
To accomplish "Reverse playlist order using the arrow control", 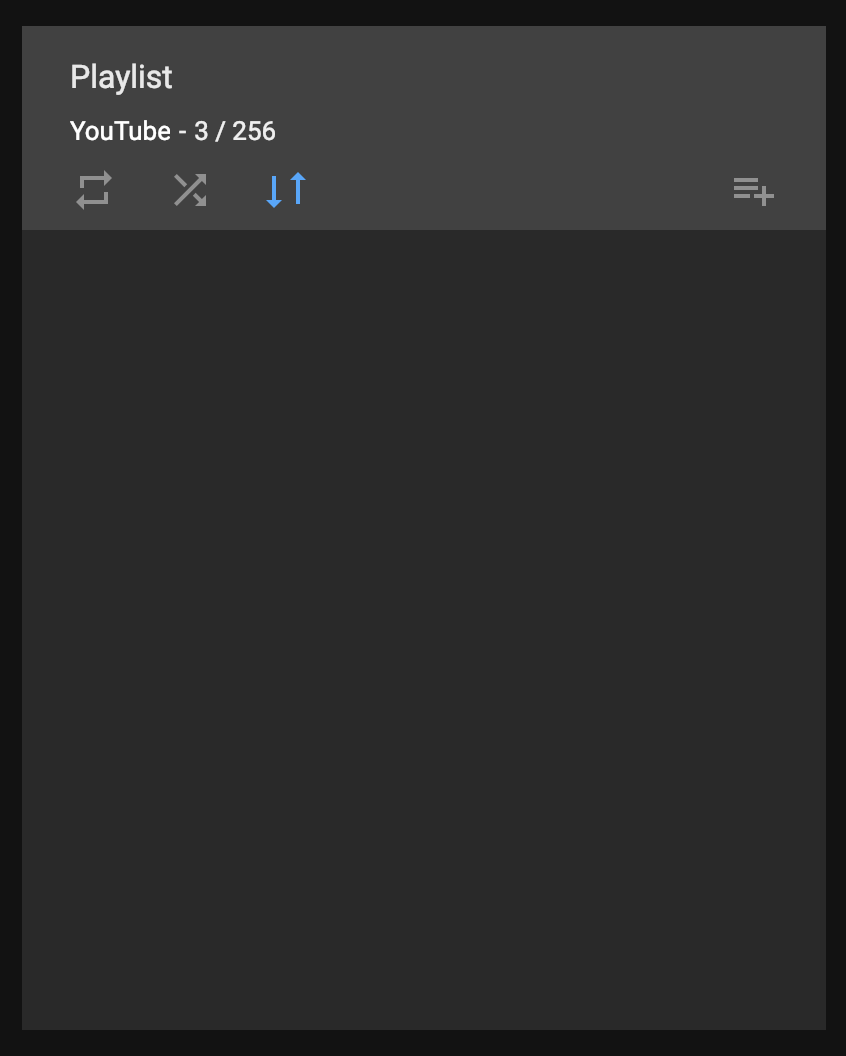I will [285, 190].
